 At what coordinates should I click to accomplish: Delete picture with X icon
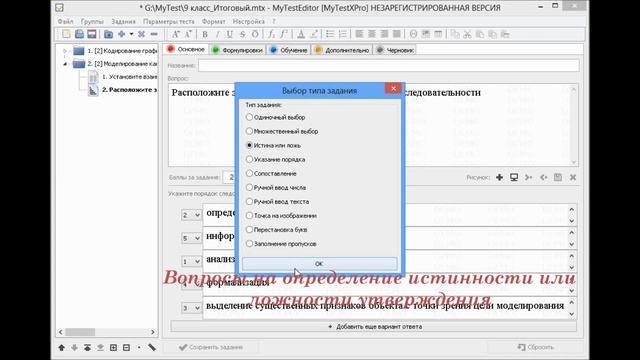pyautogui.click(x=573, y=177)
